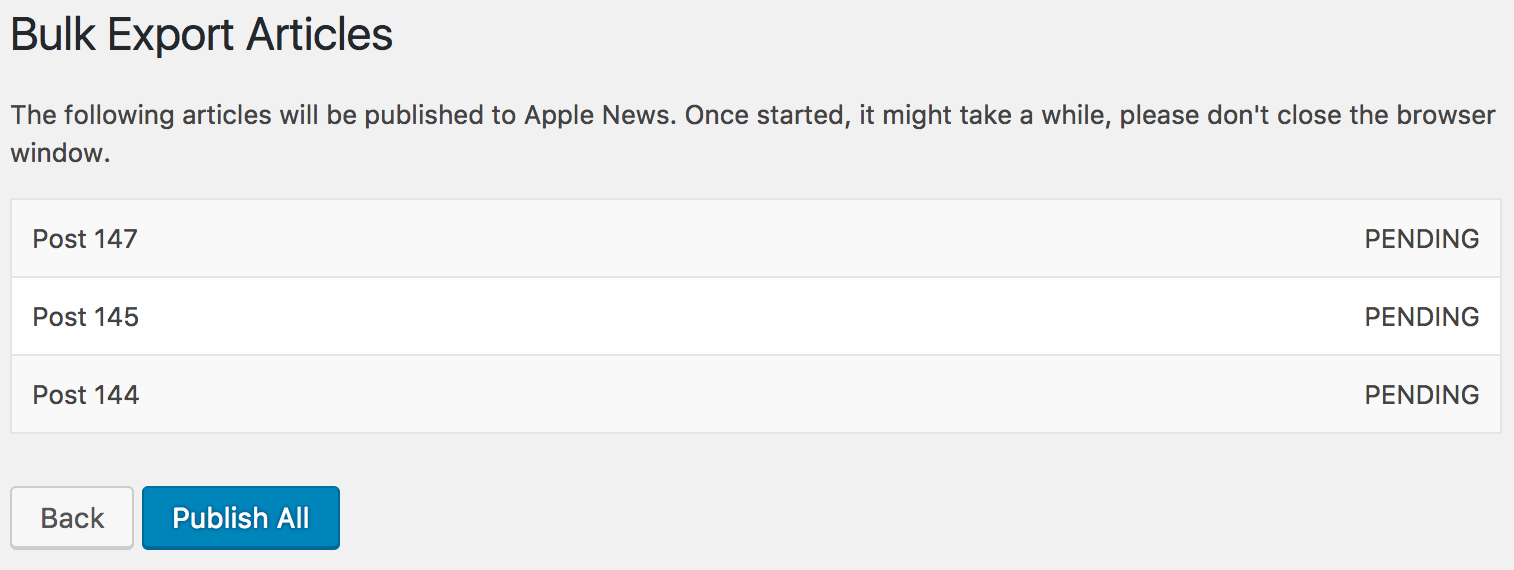1514x570 pixels.
Task: Click the word Articles in the heading
Action: (x=320, y=35)
